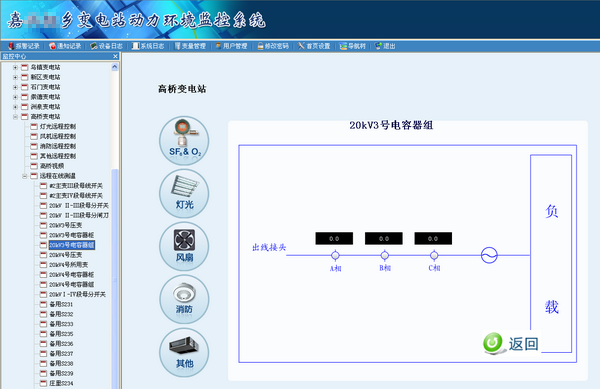The width and height of the screenshot is (600, 389).
Task: Open 设备日志 device log
Action: (106, 46)
